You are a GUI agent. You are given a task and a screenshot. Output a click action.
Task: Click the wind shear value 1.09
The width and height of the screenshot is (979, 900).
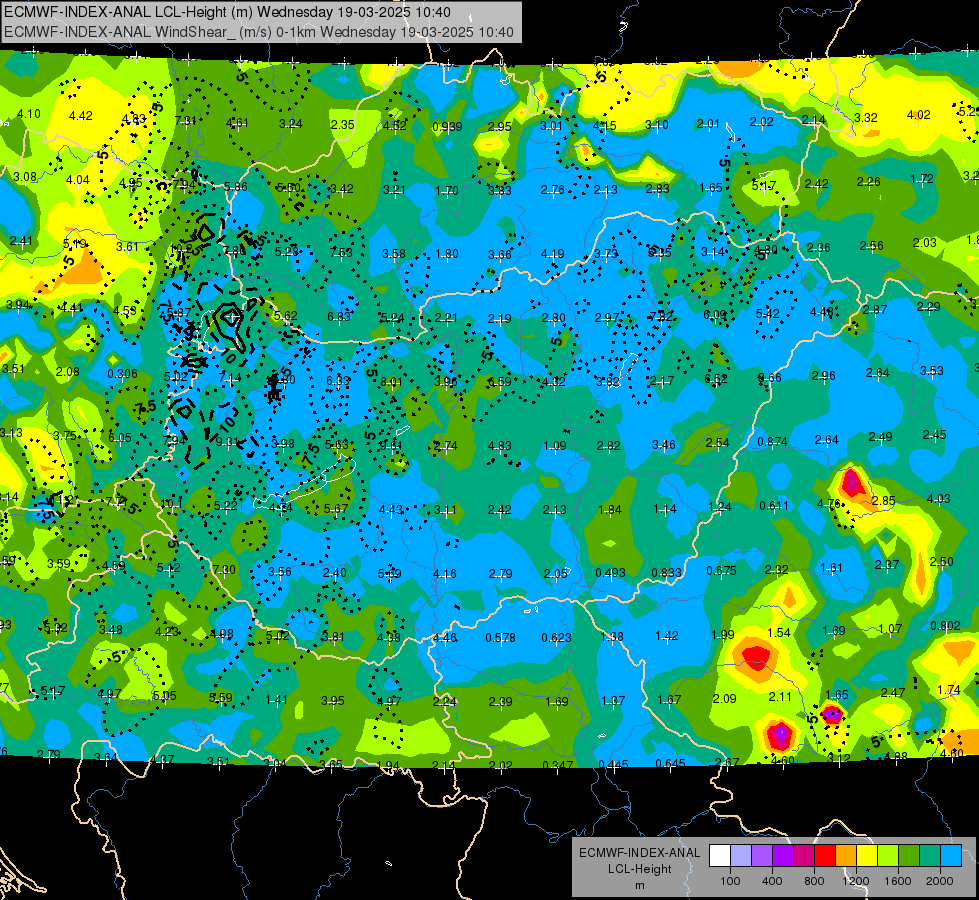[x=554, y=446]
